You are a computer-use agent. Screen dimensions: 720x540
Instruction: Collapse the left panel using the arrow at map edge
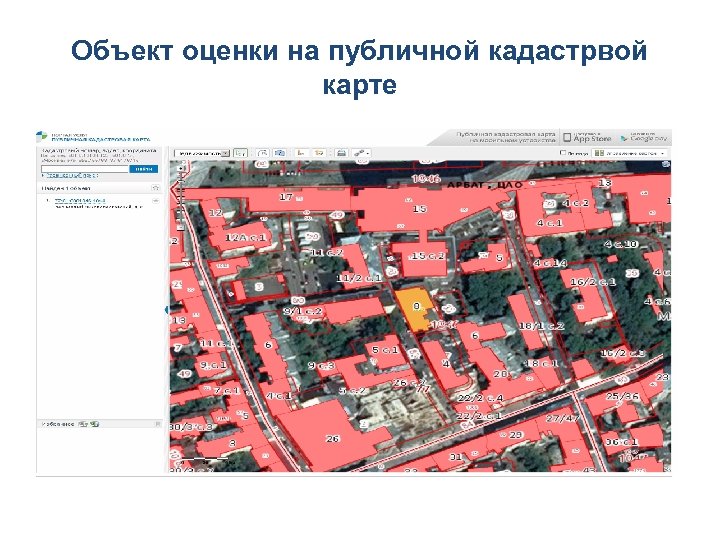pos(167,310)
